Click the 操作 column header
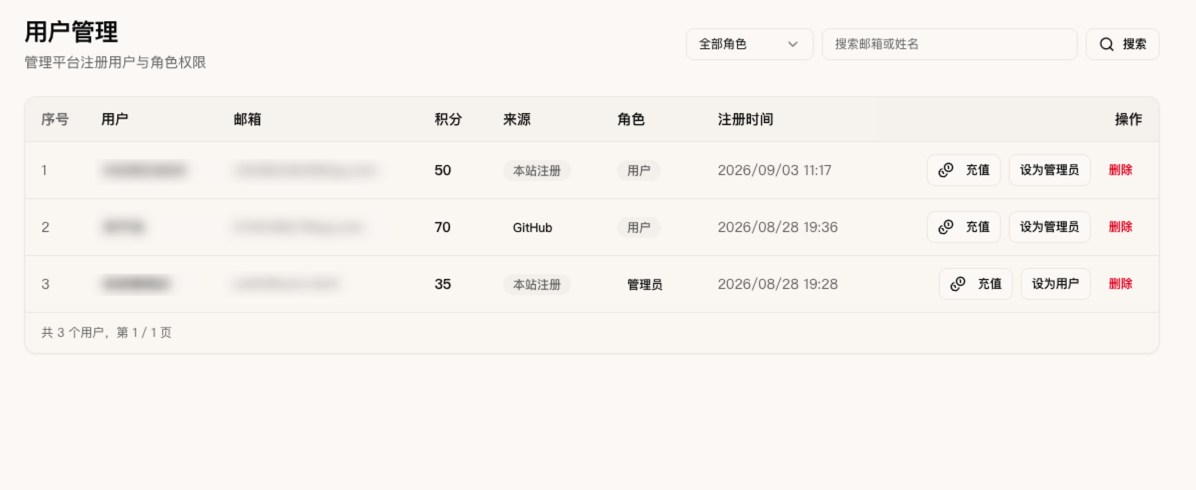Viewport: 1196px width, 490px height. pyautogui.click(x=1129, y=119)
